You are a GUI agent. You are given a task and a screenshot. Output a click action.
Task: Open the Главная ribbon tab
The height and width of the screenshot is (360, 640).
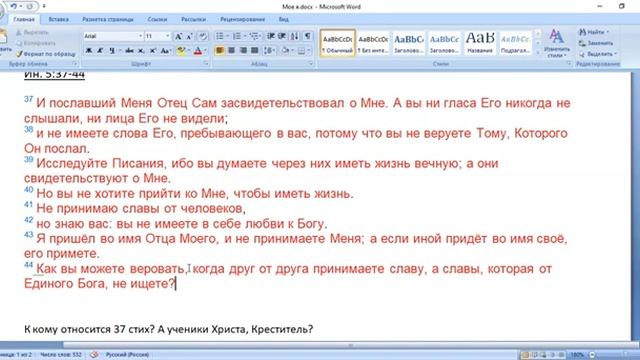[x=24, y=19]
